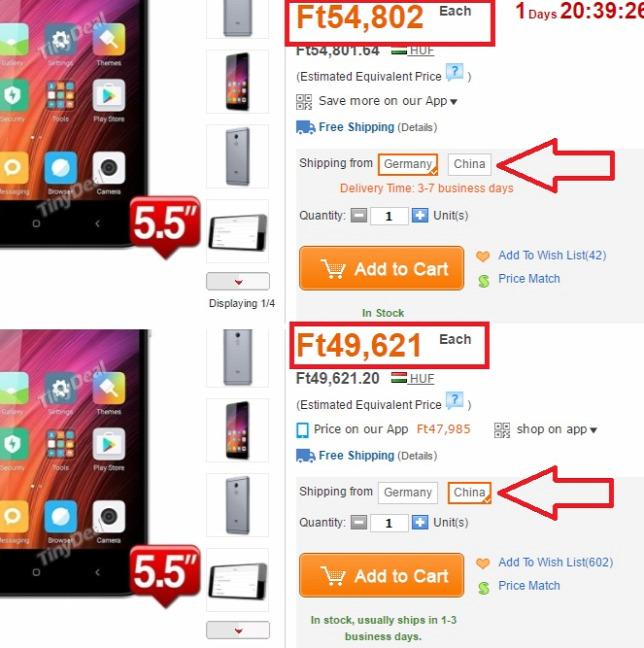Click the green dollar icon beside lower Price Match
The height and width of the screenshot is (648, 644).
(484, 587)
